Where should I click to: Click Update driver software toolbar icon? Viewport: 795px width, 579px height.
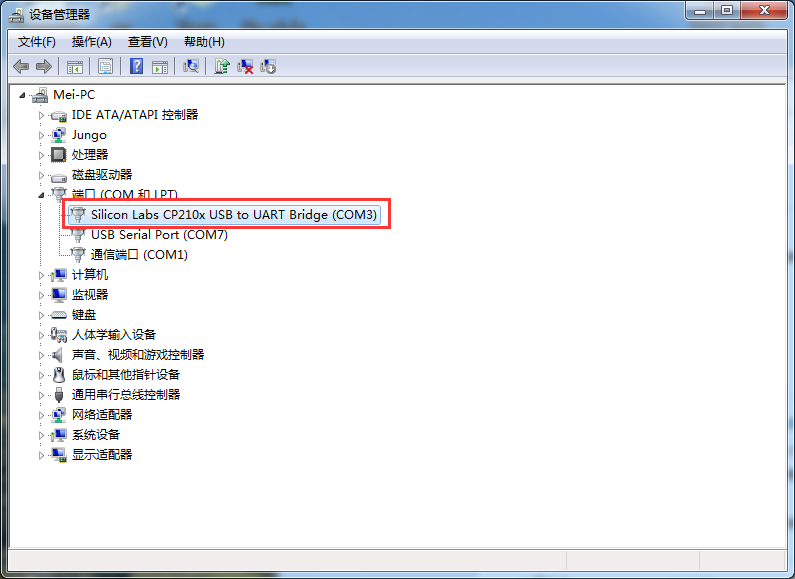click(x=222, y=66)
